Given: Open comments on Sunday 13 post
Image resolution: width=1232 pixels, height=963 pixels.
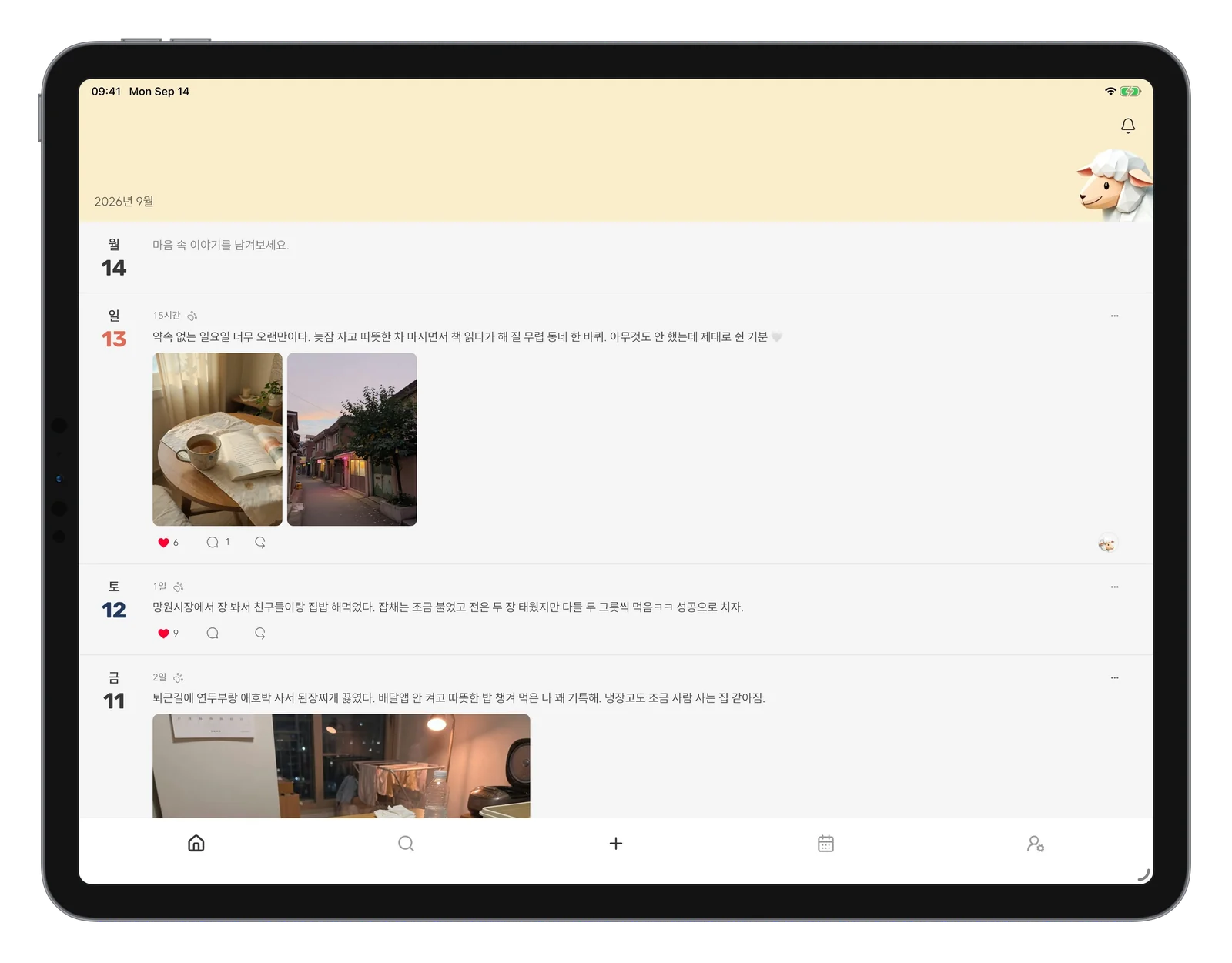Looking at the screenshot, I should click(213, 543).
